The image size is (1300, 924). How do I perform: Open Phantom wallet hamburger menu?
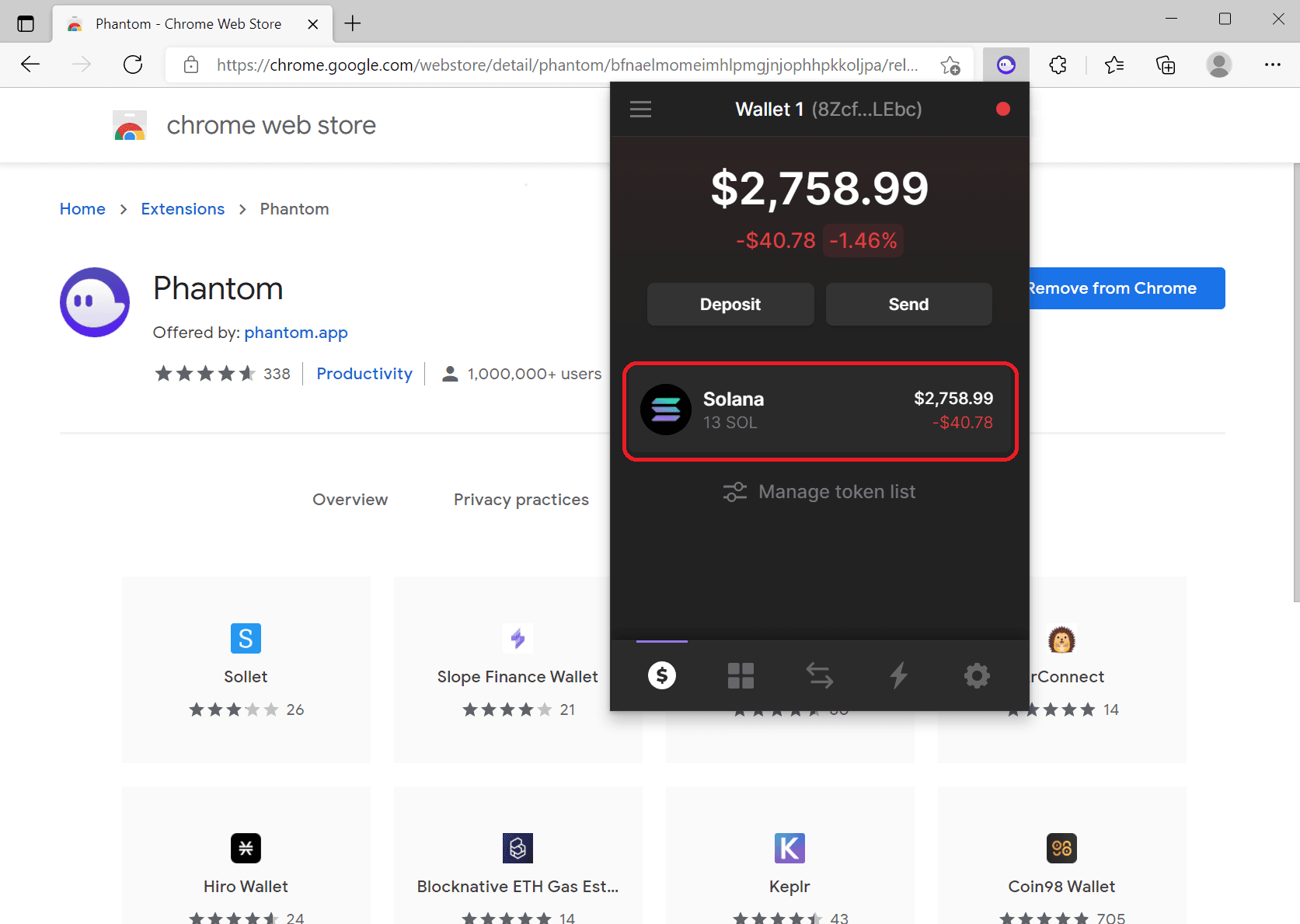click(640, 109)
